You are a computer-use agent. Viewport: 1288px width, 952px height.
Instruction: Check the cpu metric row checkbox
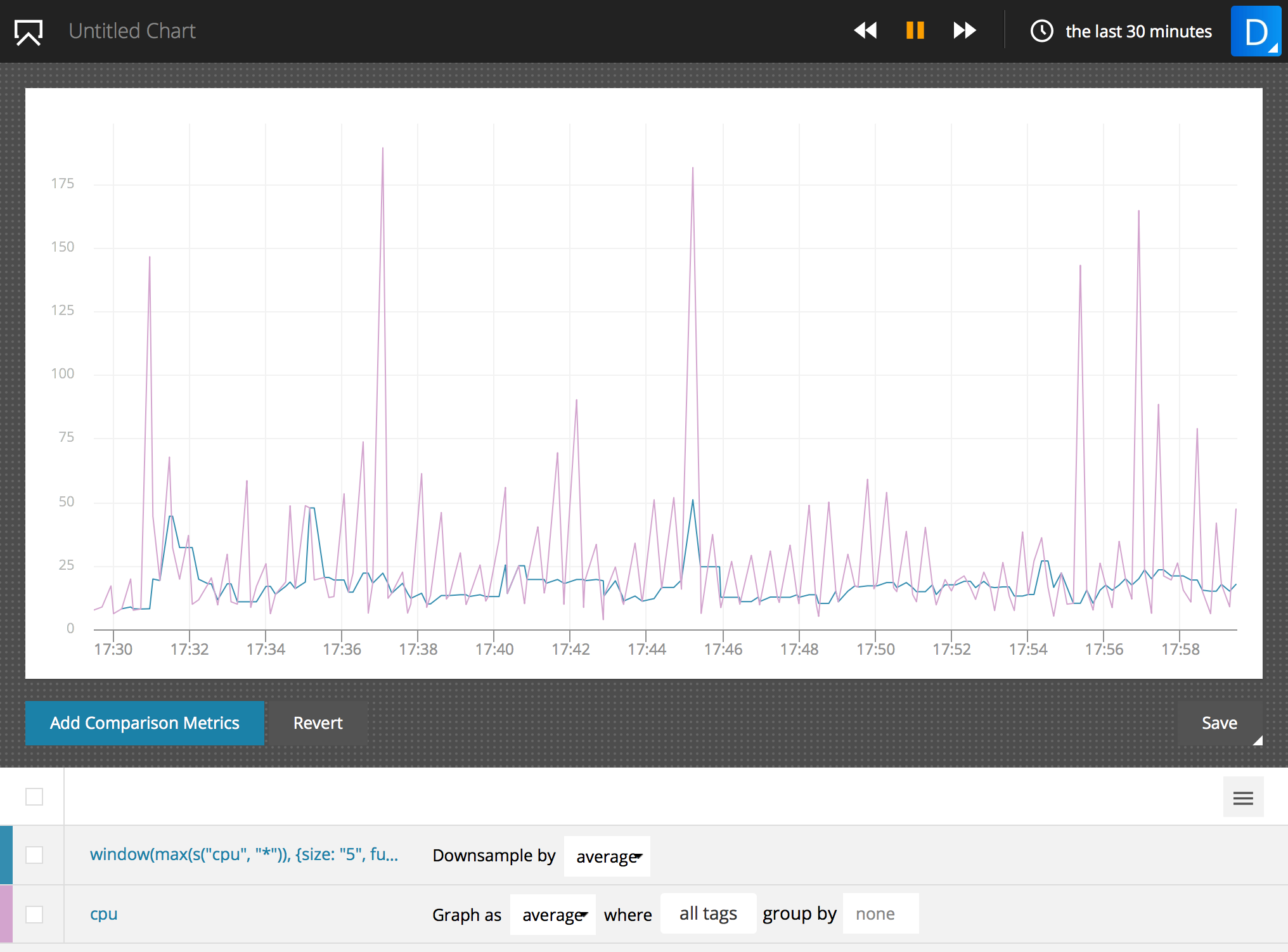pyautogui.click(x=34, y=915)
